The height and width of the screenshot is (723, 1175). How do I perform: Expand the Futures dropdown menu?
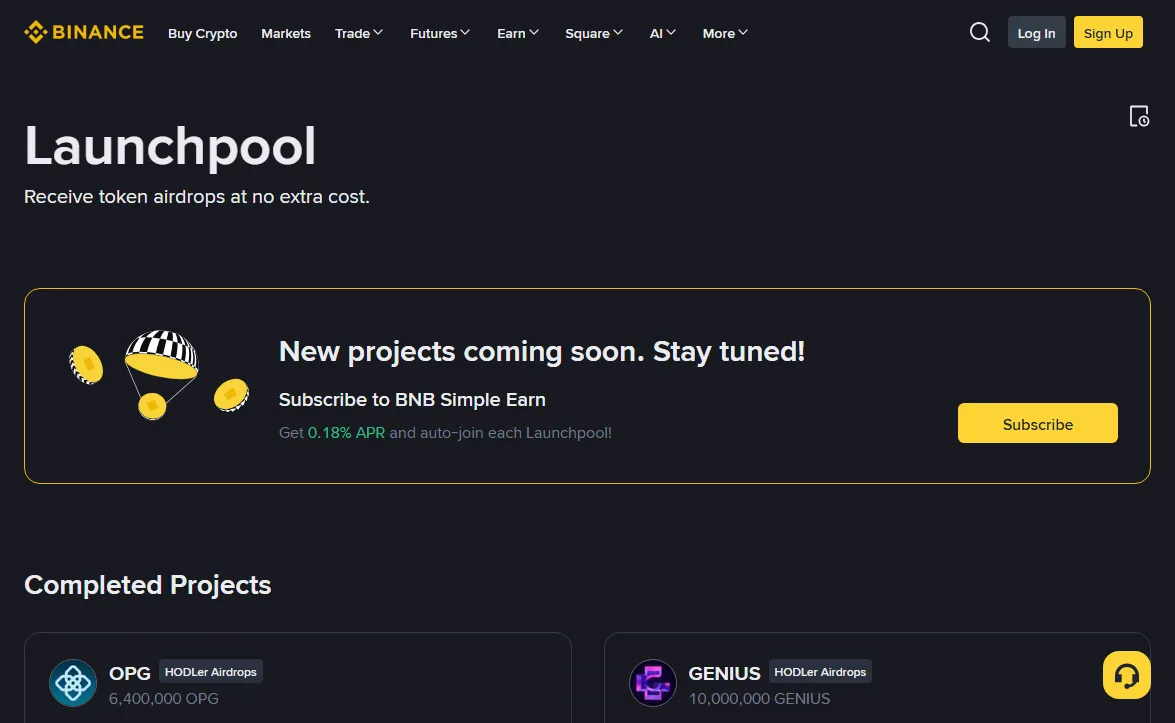pos(440,33)
